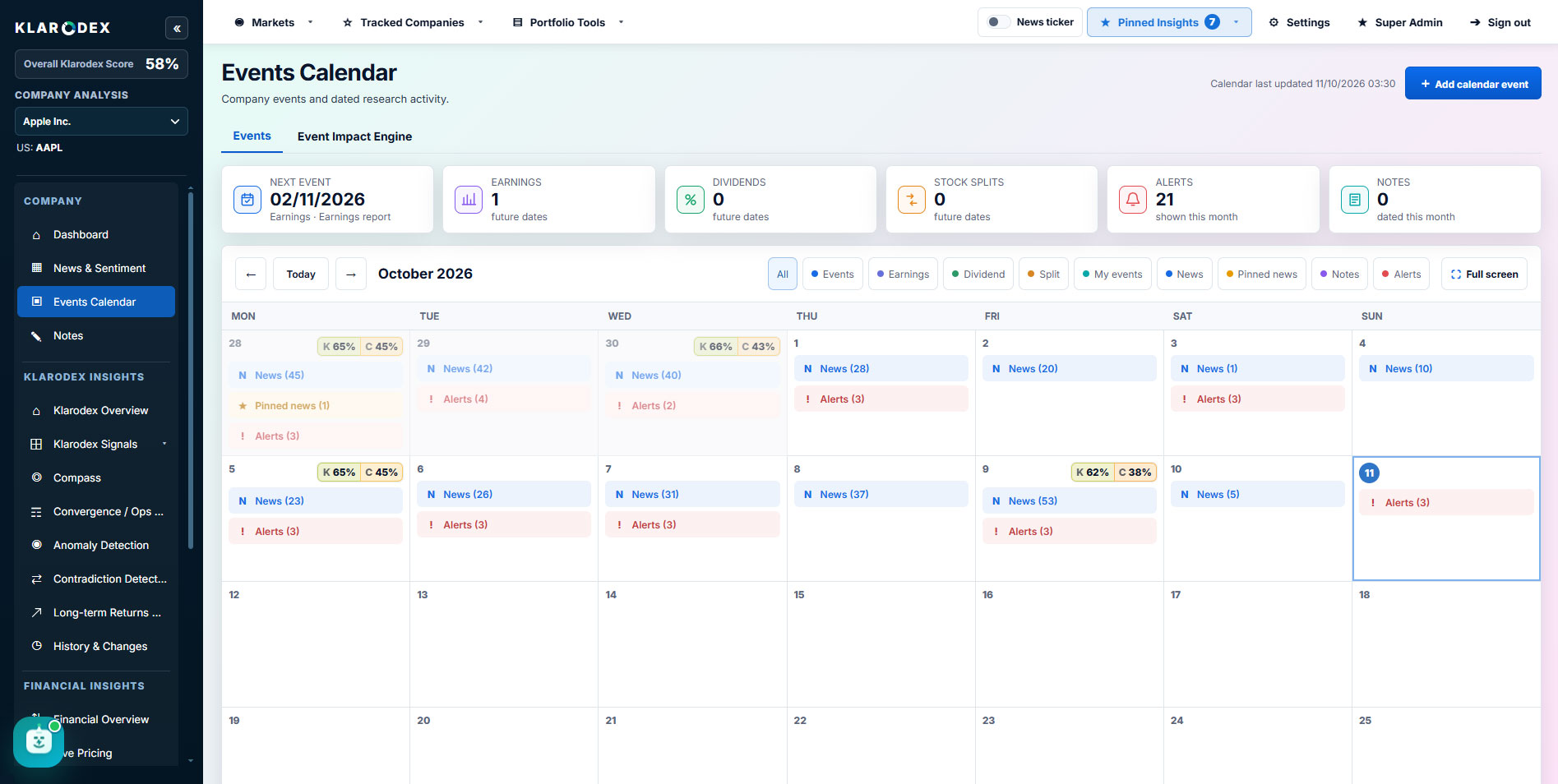Go to next month arrow

(x=351, y=274)
